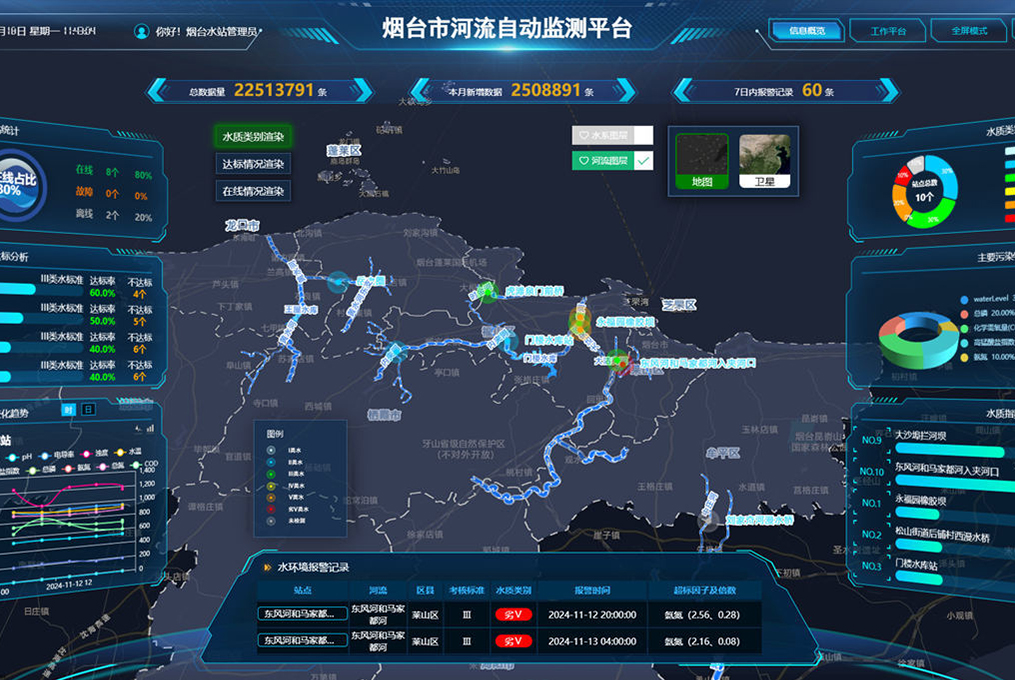Toggle the 日 view in trend panel
Viewport: 1015px width, 680px height.
(x=88, y=410)
